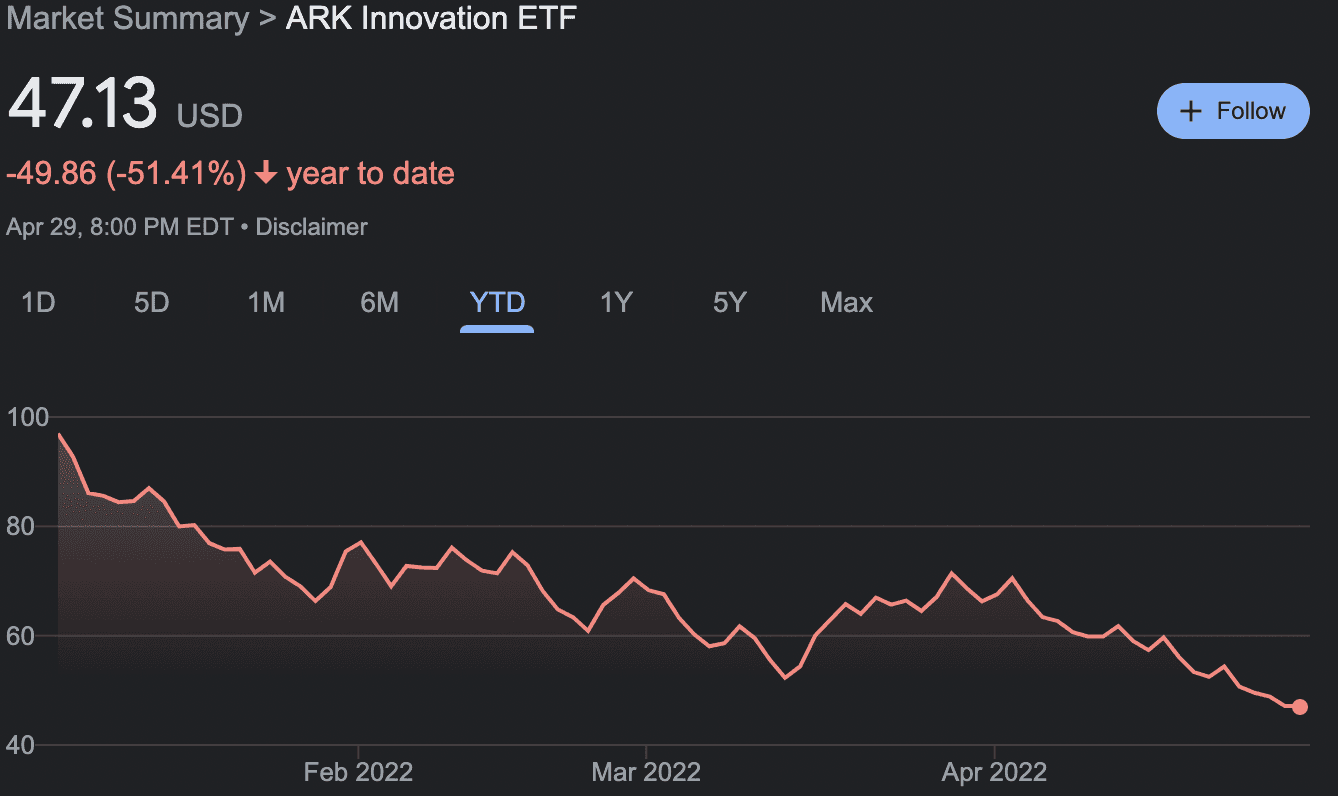This screenshot has height=796, width=1338.
Task: Click the -49.86 (-51.41%) change text
Action: click(x=126, y=174)
